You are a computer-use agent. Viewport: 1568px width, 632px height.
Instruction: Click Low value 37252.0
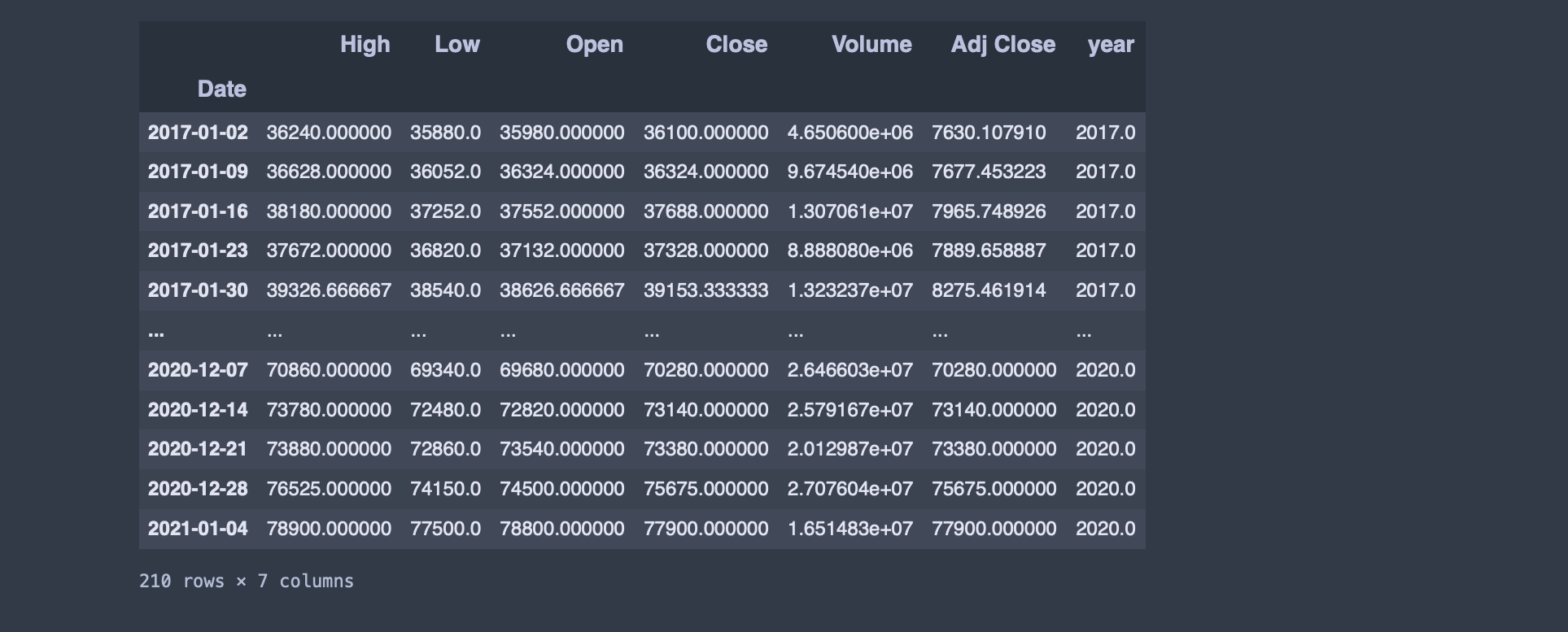(445, 211)
